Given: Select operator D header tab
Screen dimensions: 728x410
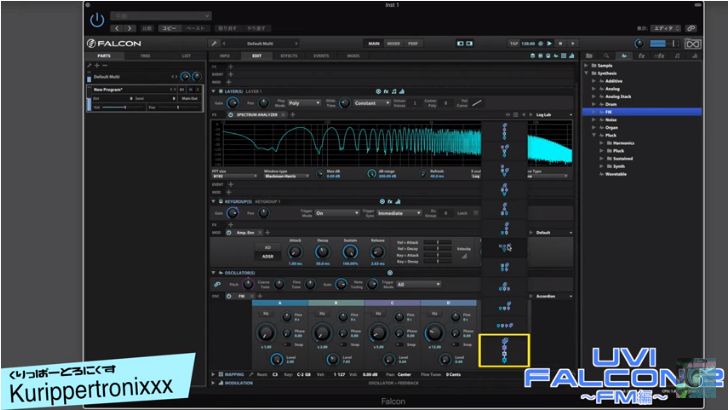Looking at the screenshot, I should [448, 303].
